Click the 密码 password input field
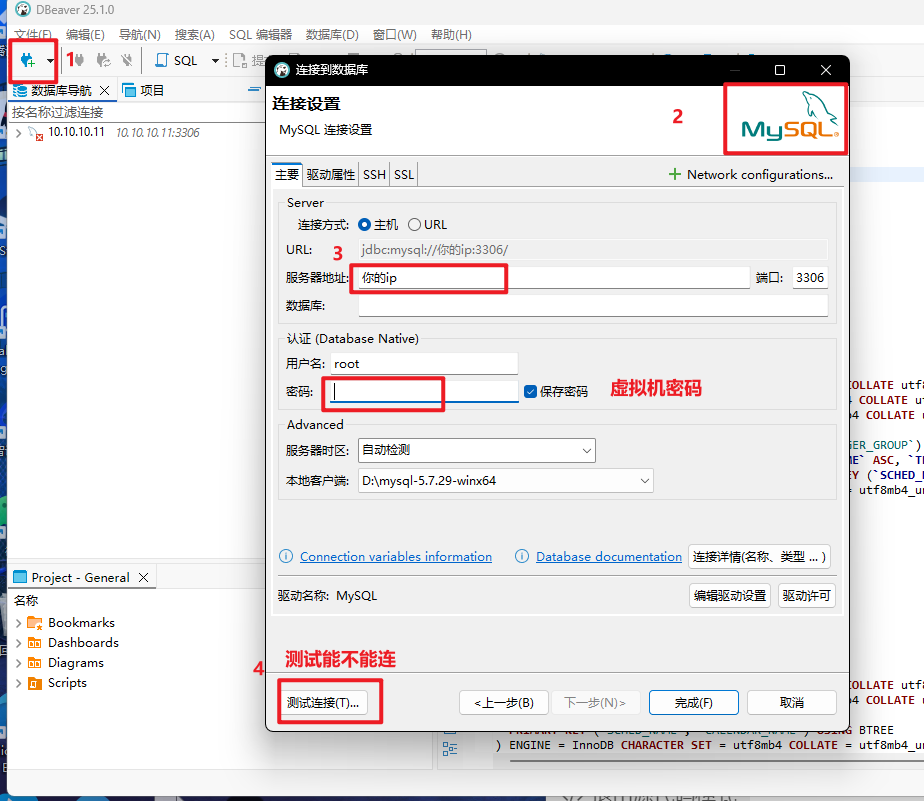The height and width of the screenshot is (801, 924). pos(424,392)
